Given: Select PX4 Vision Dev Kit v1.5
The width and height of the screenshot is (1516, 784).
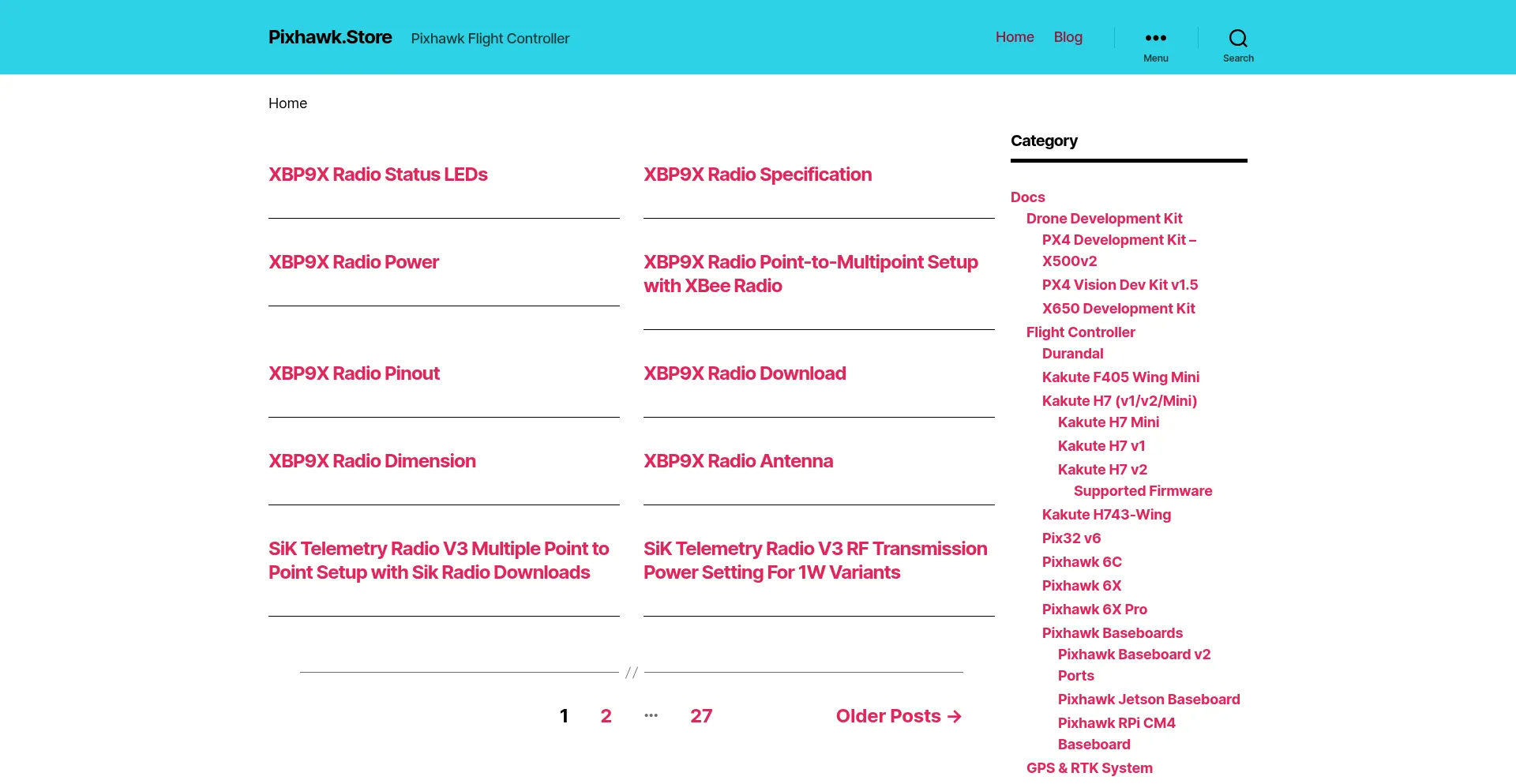Looking at the screenshot, I should [1120, 285].
